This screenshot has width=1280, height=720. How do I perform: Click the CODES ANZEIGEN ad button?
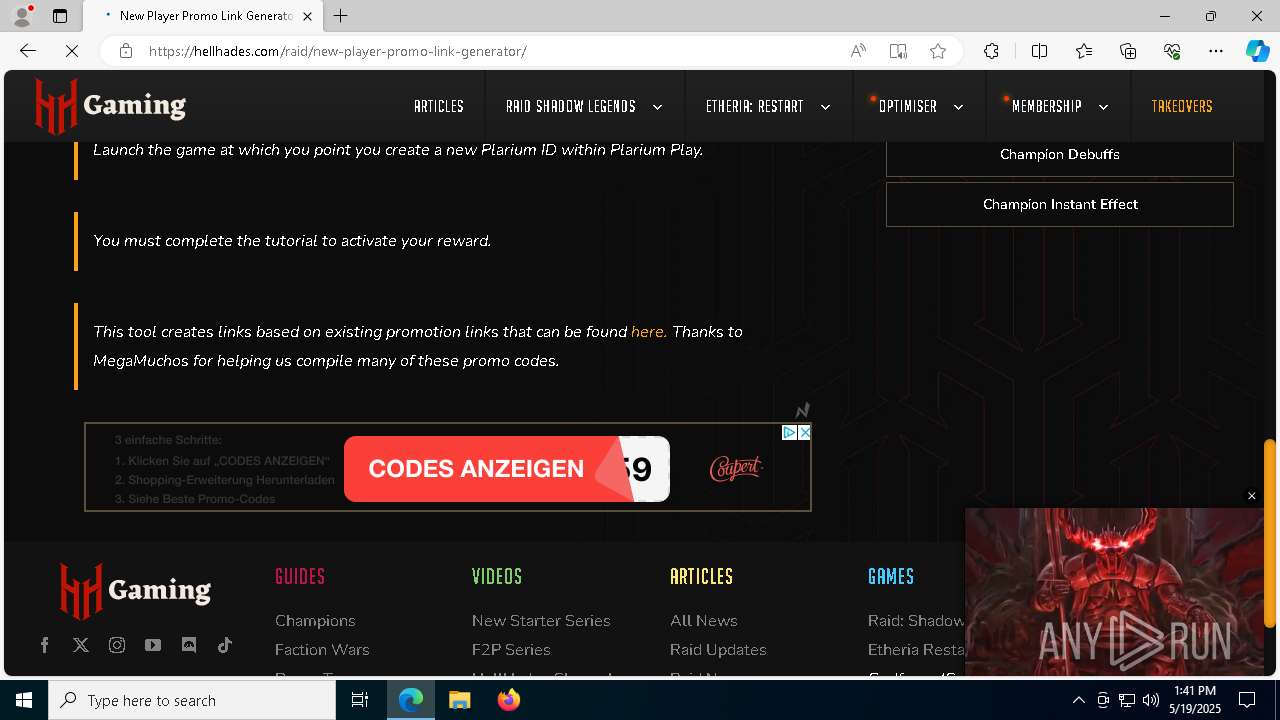tap(507, 469)
